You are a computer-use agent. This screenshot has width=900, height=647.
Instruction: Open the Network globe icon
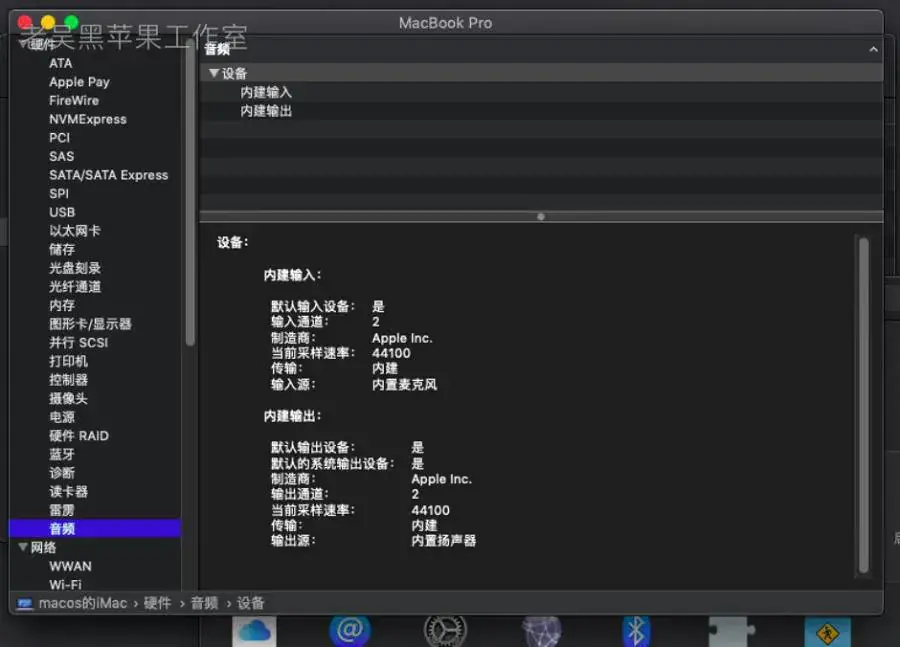coord(541,631)
